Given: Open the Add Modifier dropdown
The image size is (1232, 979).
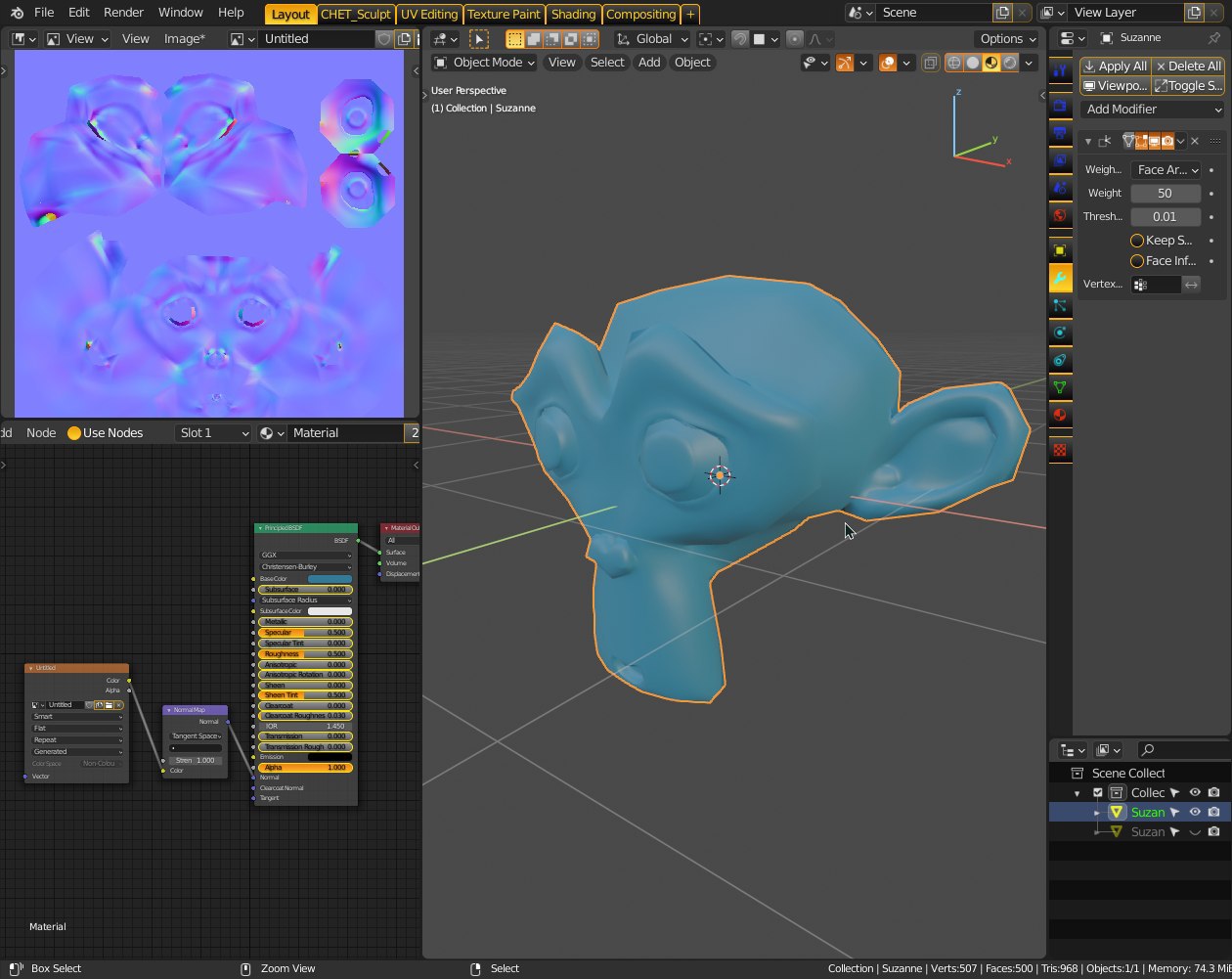Looking at the screenshot, I should coord(1152,110).
